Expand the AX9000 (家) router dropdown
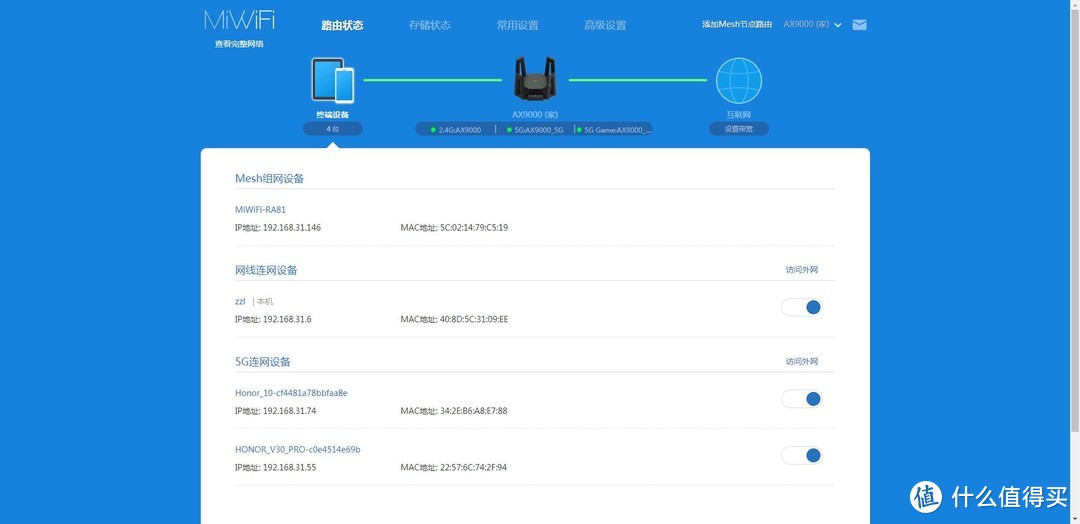The height and width of the screenshot is (524, 1080). 813,24
